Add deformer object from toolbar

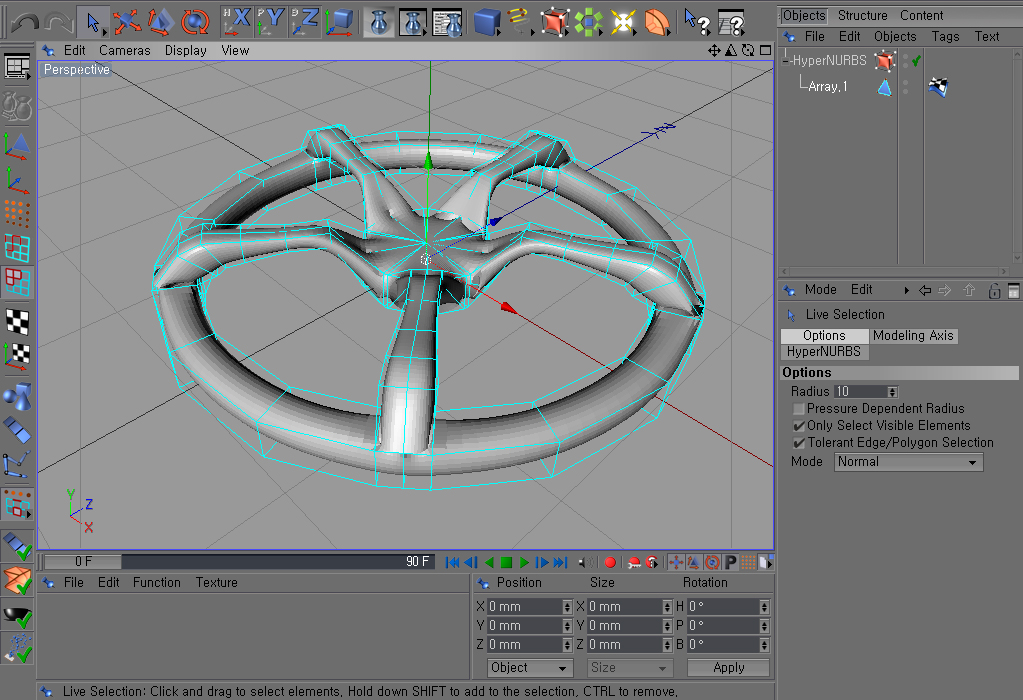coord(657,22)
